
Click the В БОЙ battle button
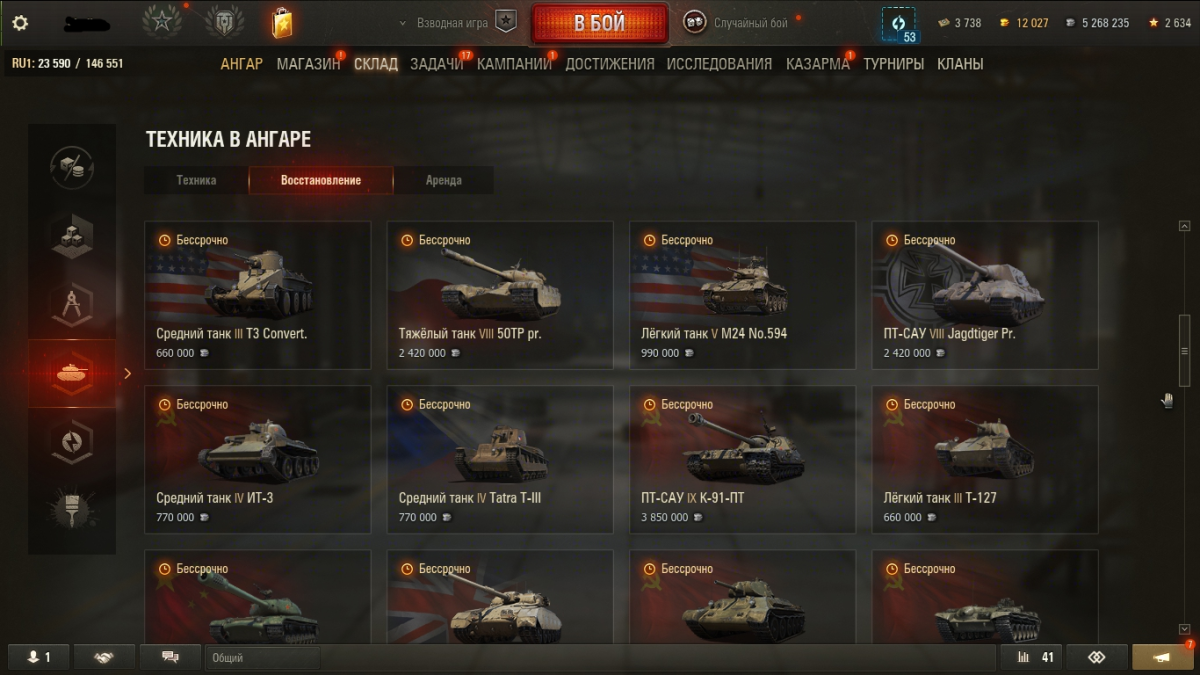[599, 23]
